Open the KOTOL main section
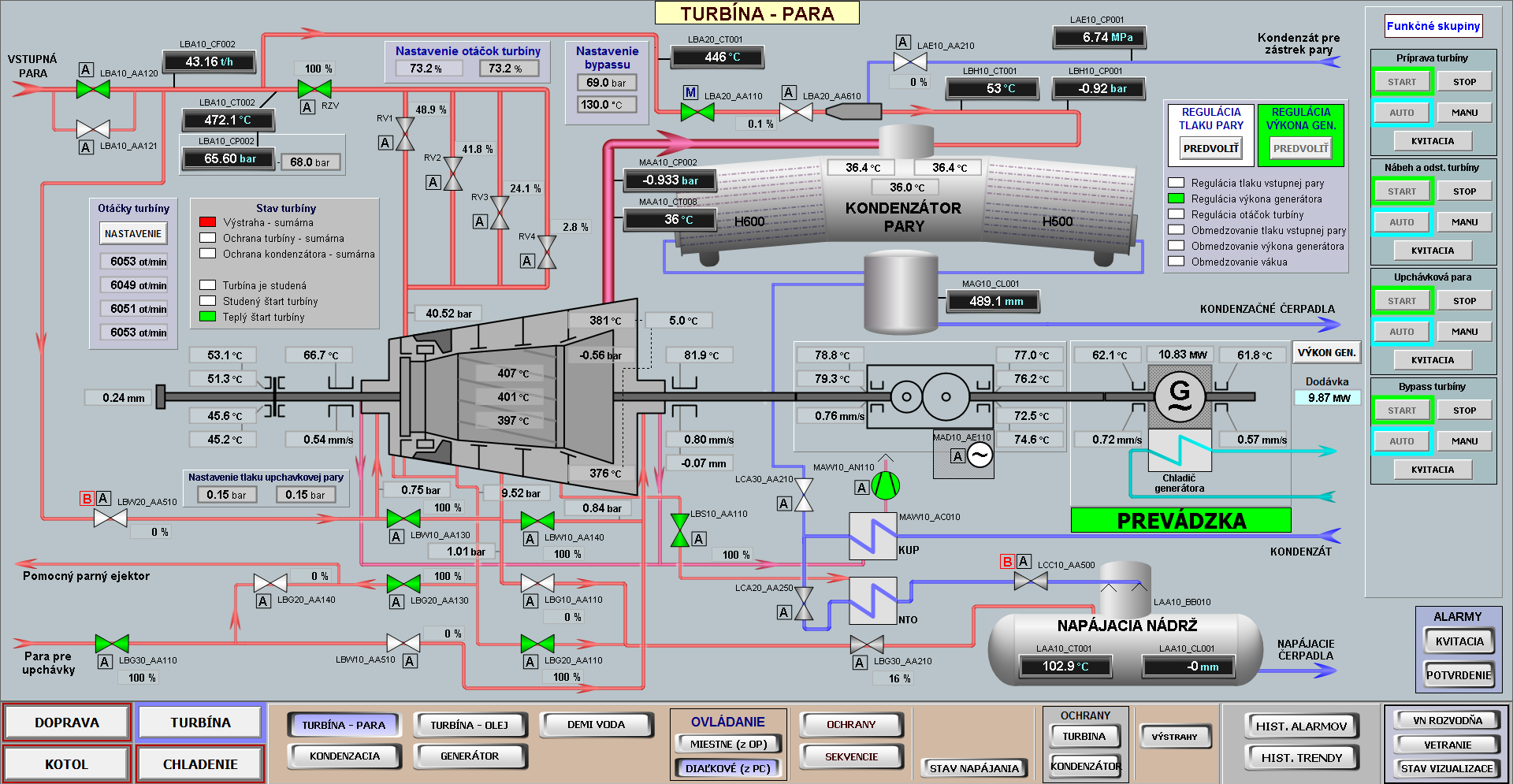The width and height of the screenshot is (1513, 784). 66,764
